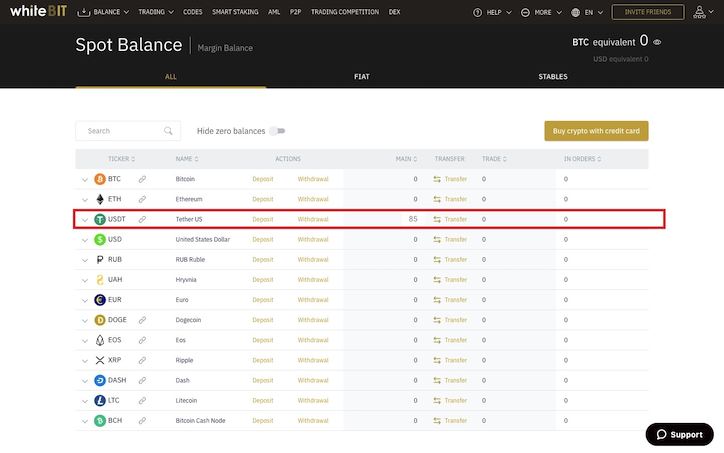Open TRADING COMPETITION page
This screenshot has width=724, height=453.
point(345,12)
